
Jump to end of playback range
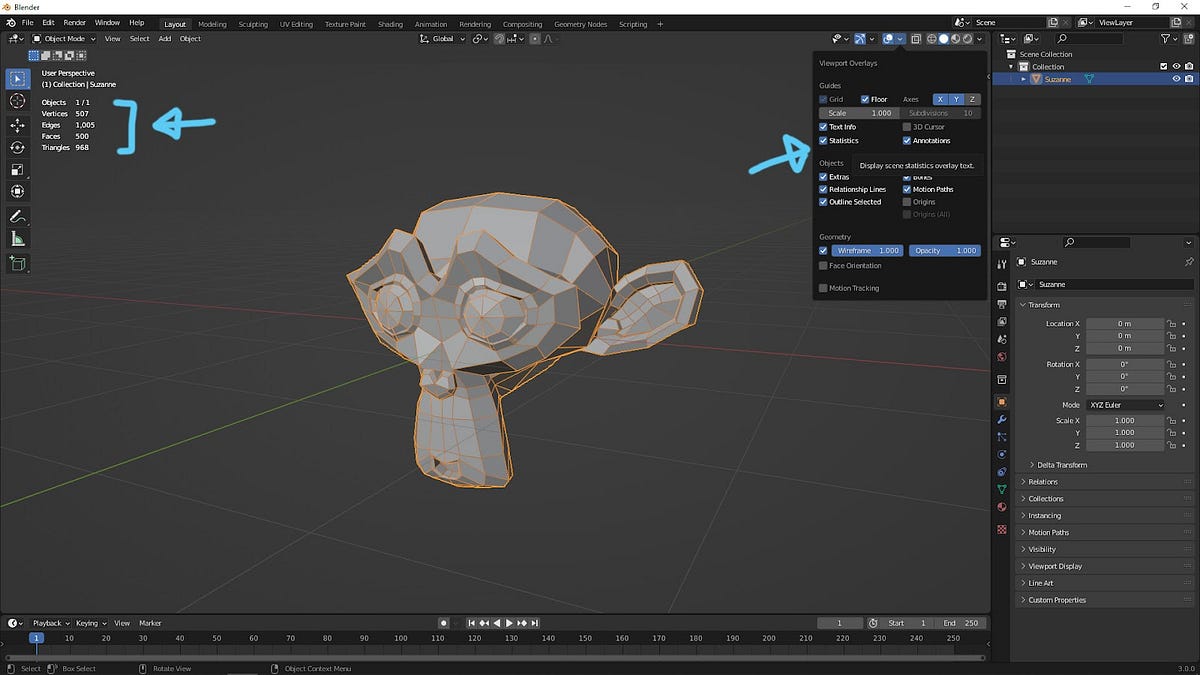(x=535, y=623)
